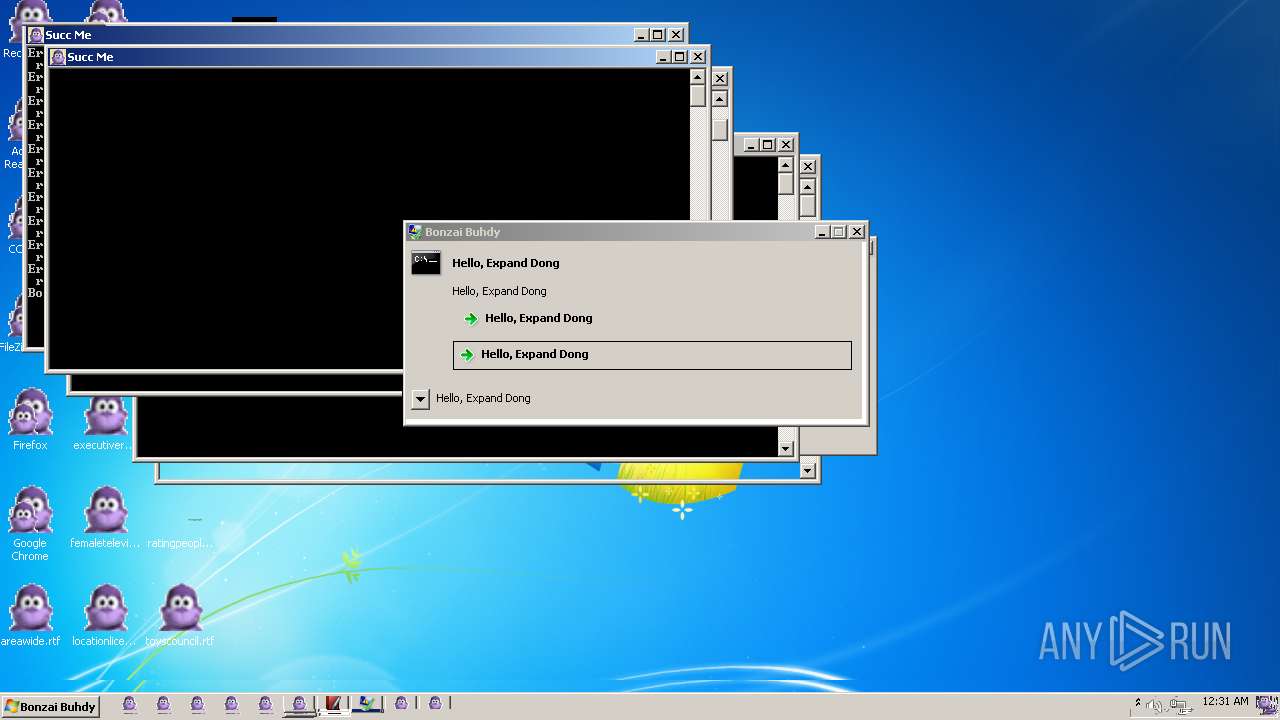1280x720 pixels.
Task: Click the Bonzi icon right of the clock
Action: pyautogui.click(x=1265, y=704)
